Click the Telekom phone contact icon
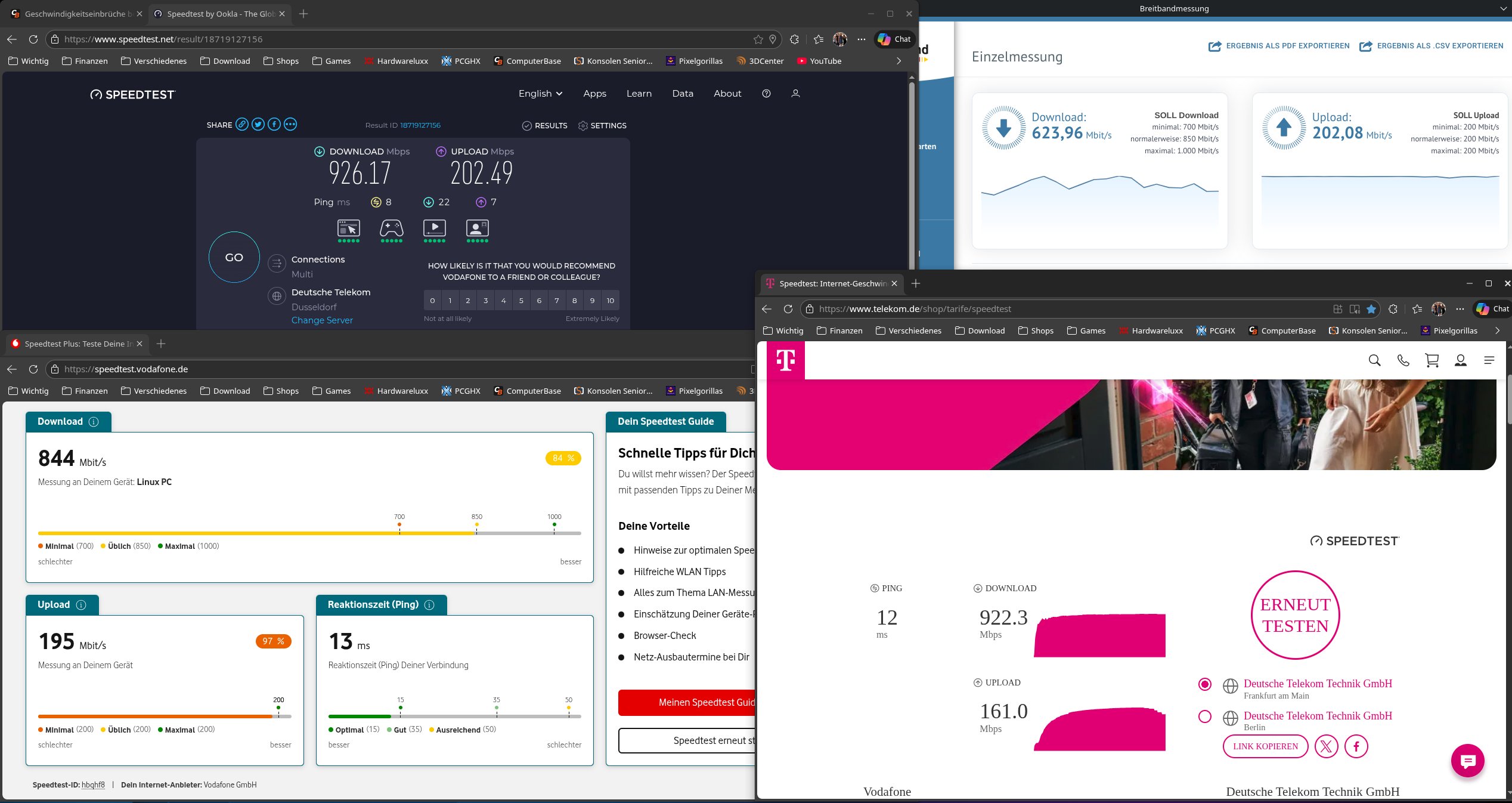The height and width of the screenshot is (803, 1512). point(1403,360)
